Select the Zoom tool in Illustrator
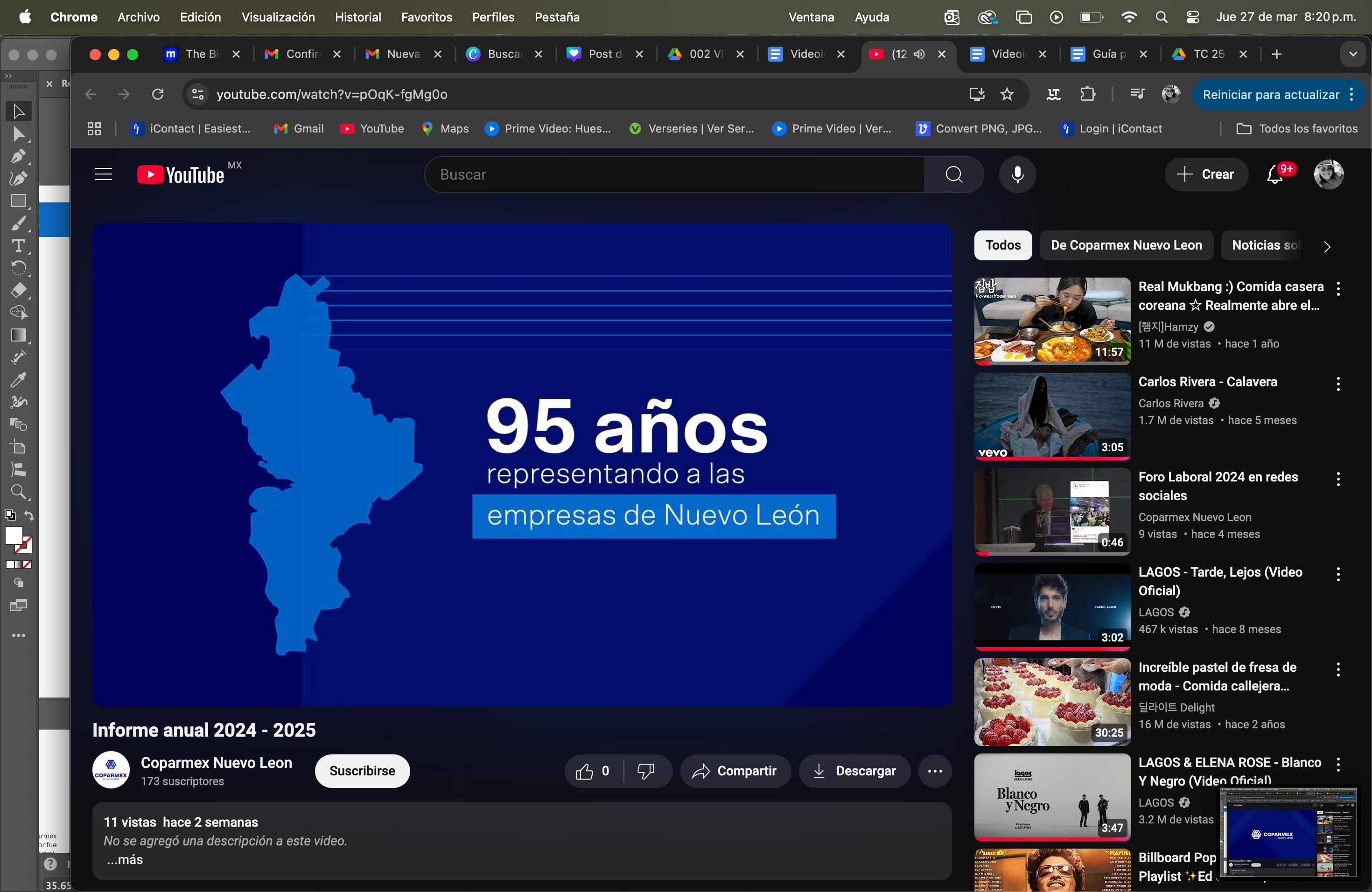 [19, 492]
